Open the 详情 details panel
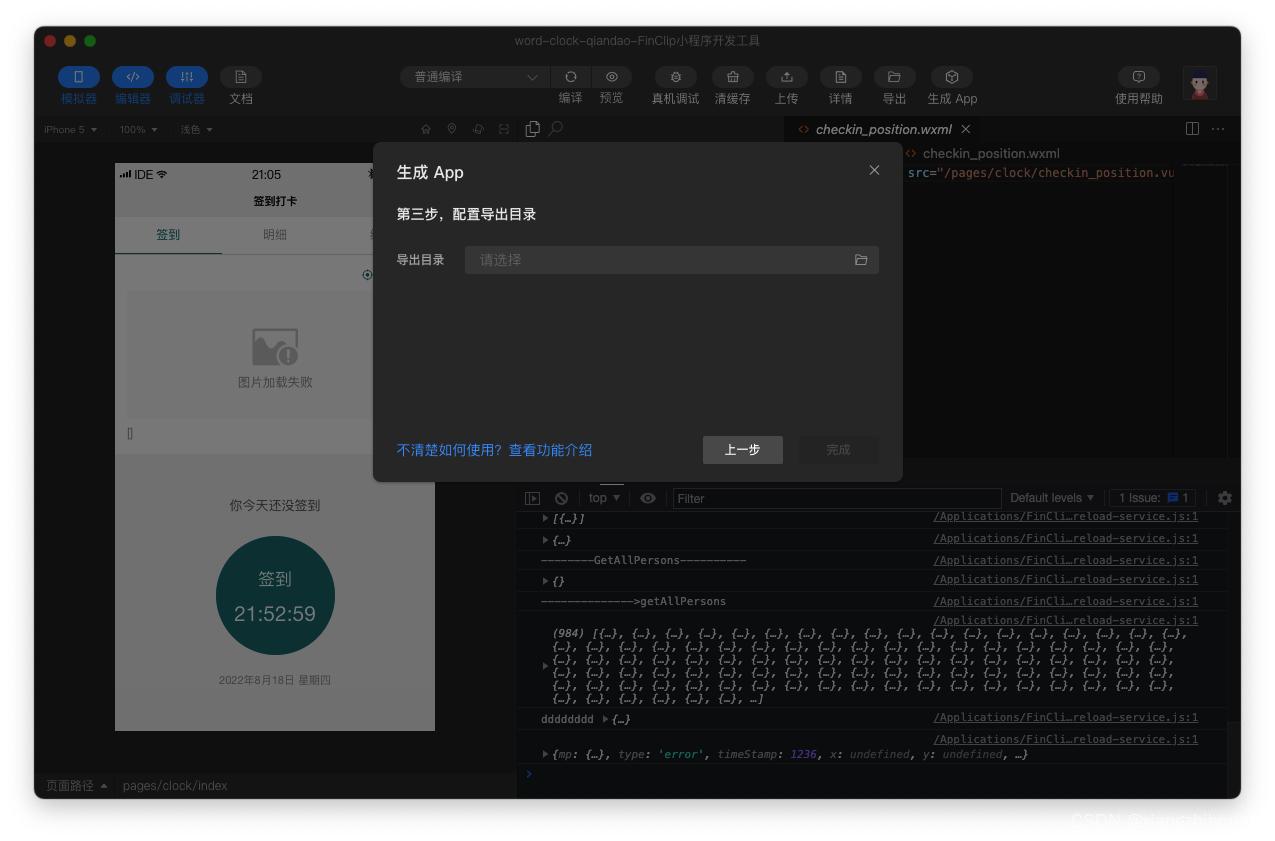 click(840, 77)
